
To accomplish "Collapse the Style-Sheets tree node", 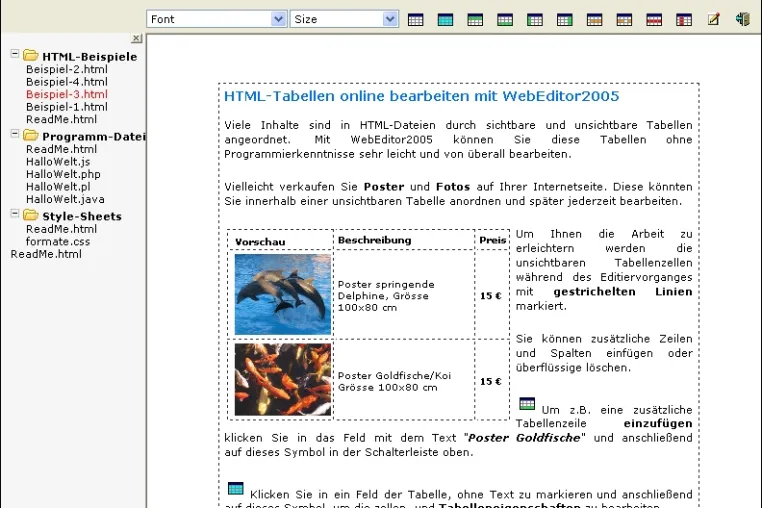I will click(x=15, y=213).
